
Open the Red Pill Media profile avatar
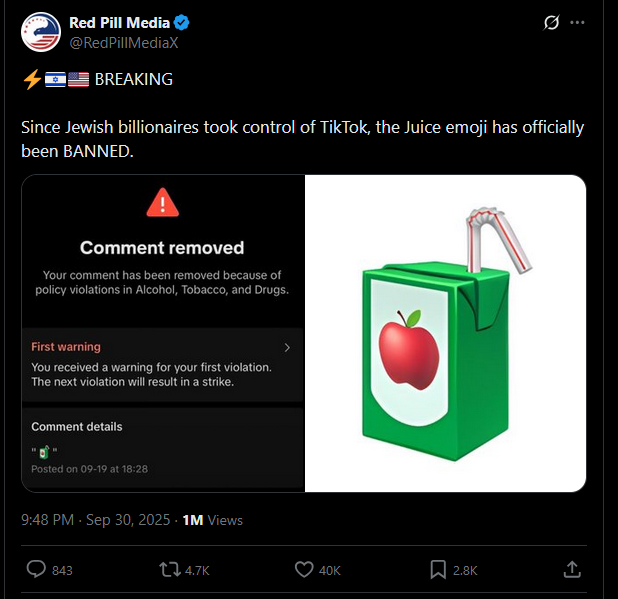click(x=40, y=32)
